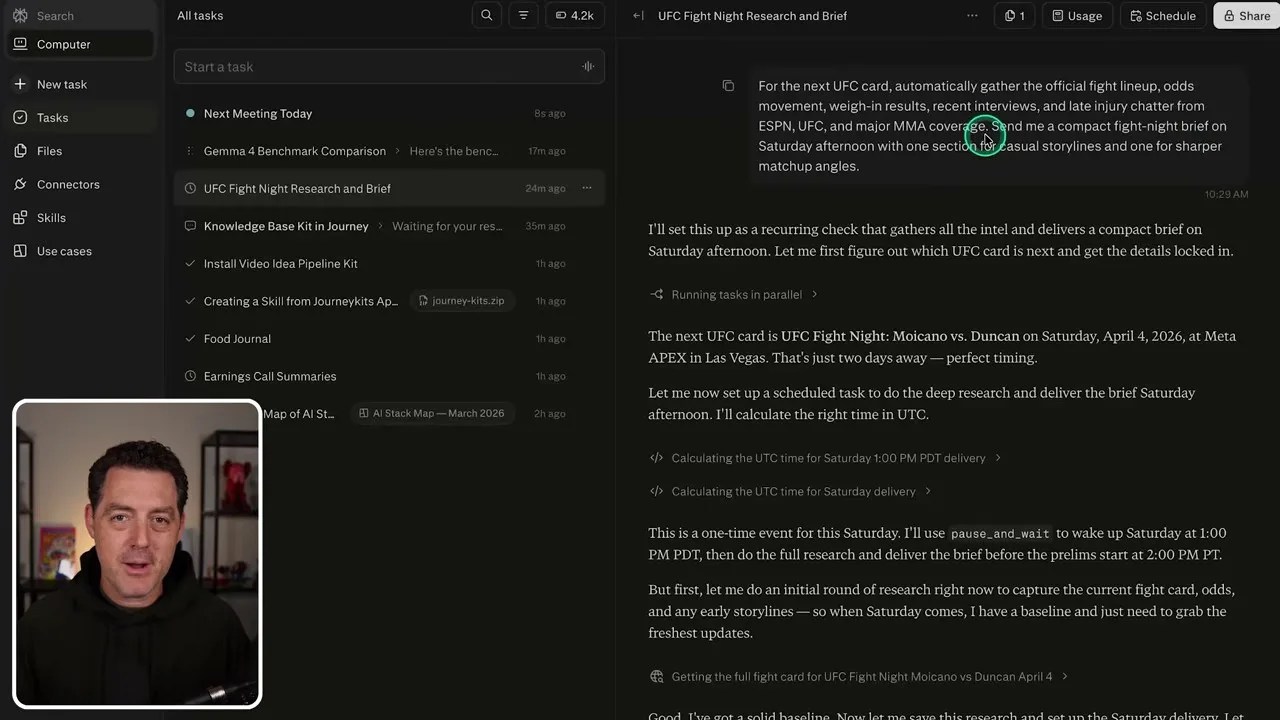This screenshot has height=720, width=1280.
Task: Click status icon of Gemma 4 Benchmark task
Action: point(190,151)
